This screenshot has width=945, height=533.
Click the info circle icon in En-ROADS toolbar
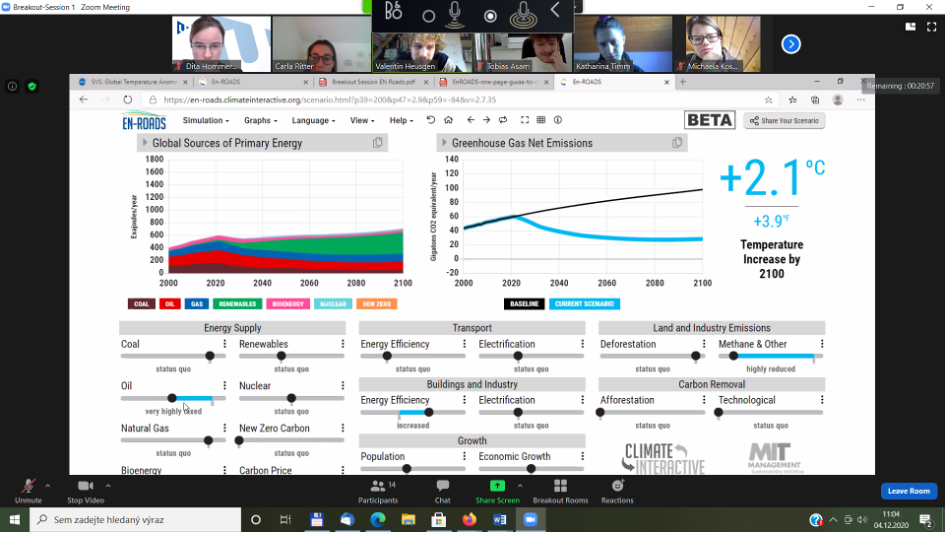tap(558, 120)
